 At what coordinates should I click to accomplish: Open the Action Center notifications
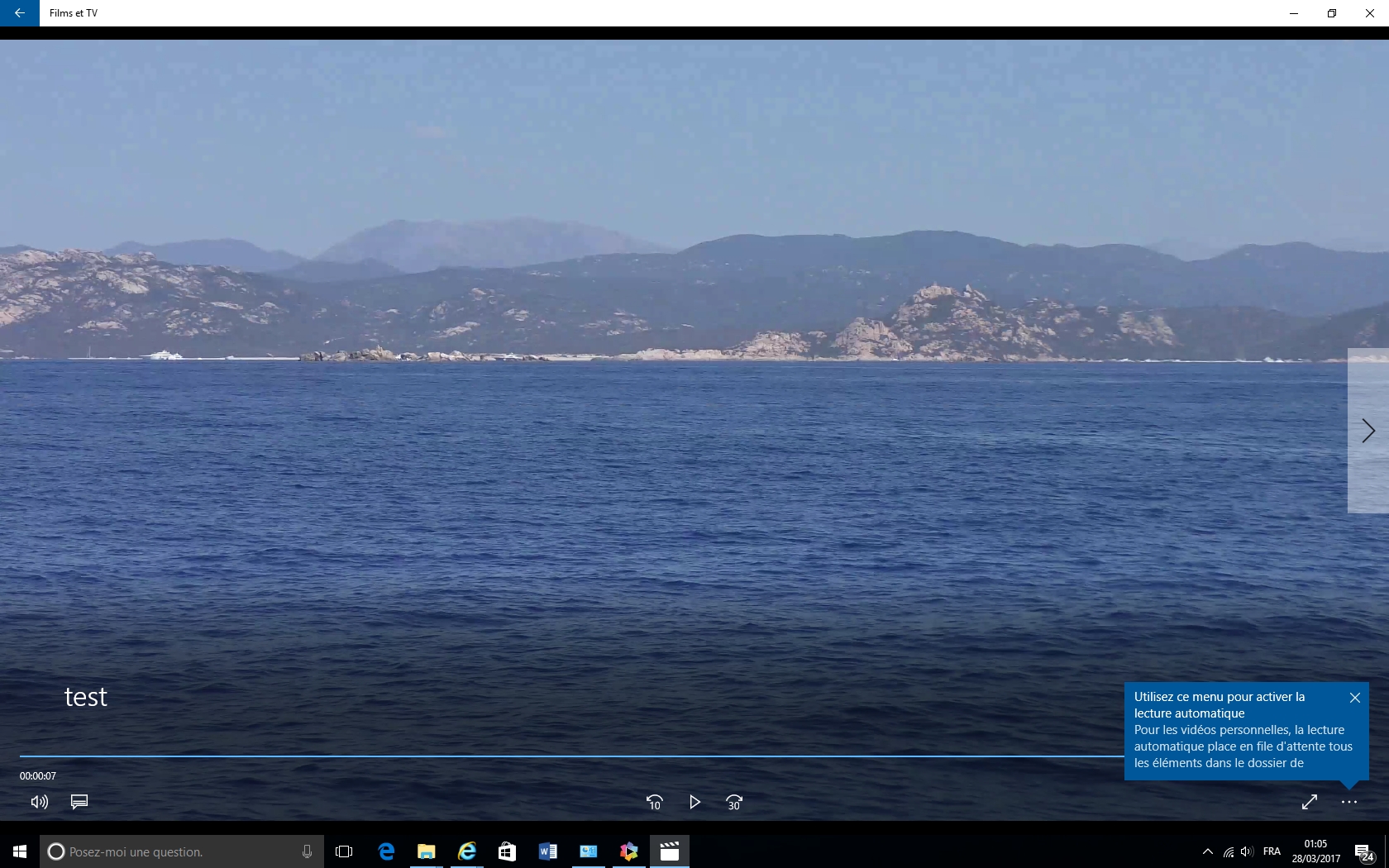coord(1365,851)
